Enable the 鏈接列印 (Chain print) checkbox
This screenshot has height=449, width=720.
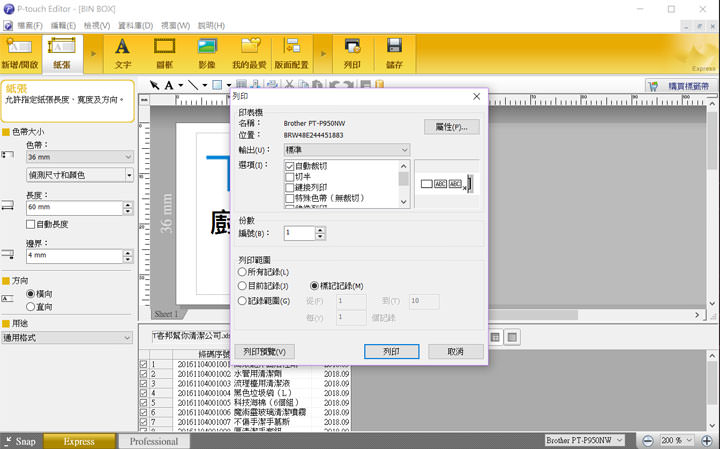pyautogui.click(x=290, y=188)
